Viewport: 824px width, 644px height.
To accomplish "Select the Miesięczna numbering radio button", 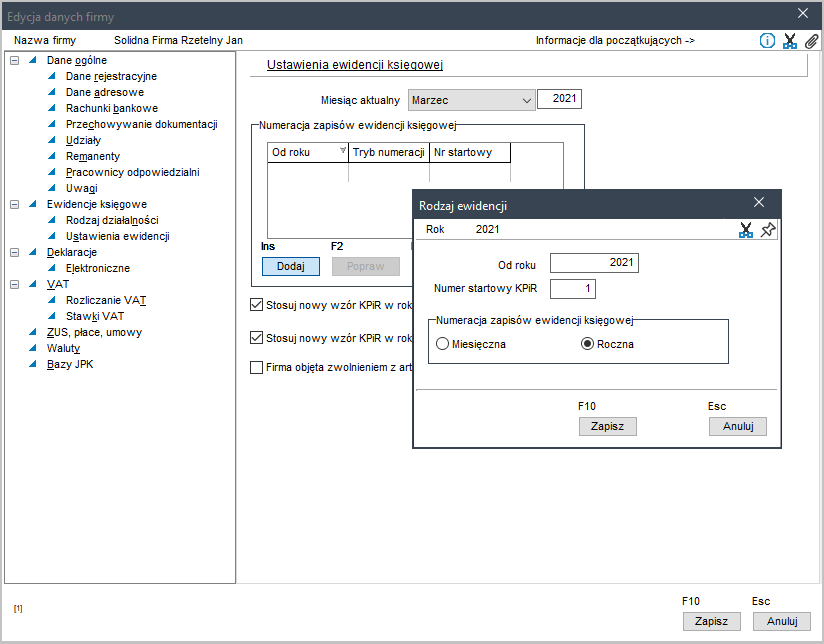I will 442,344.
